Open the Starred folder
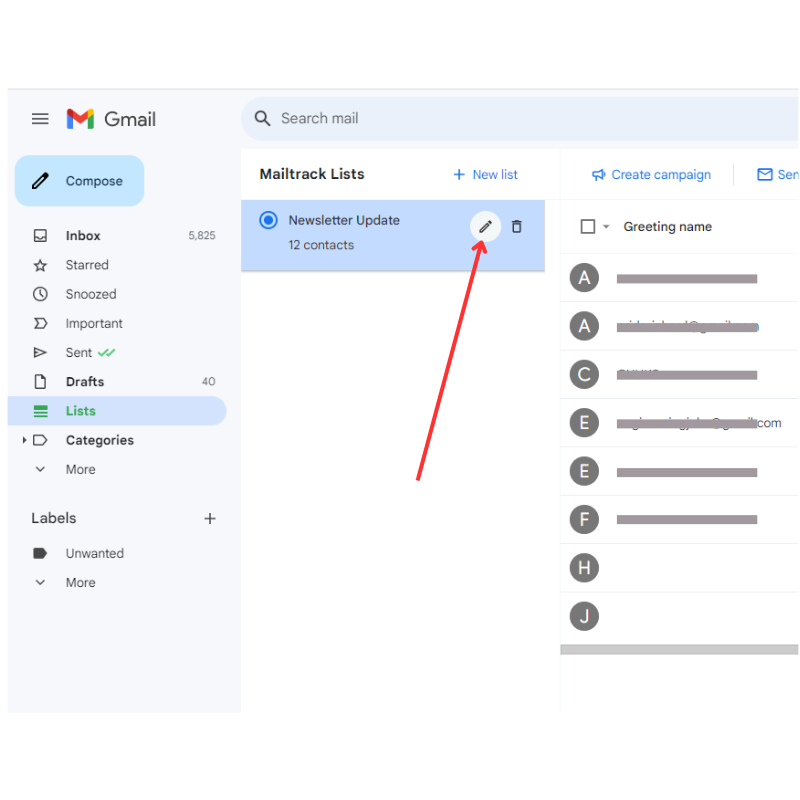 pyautogui.click(x=117, y=265)
